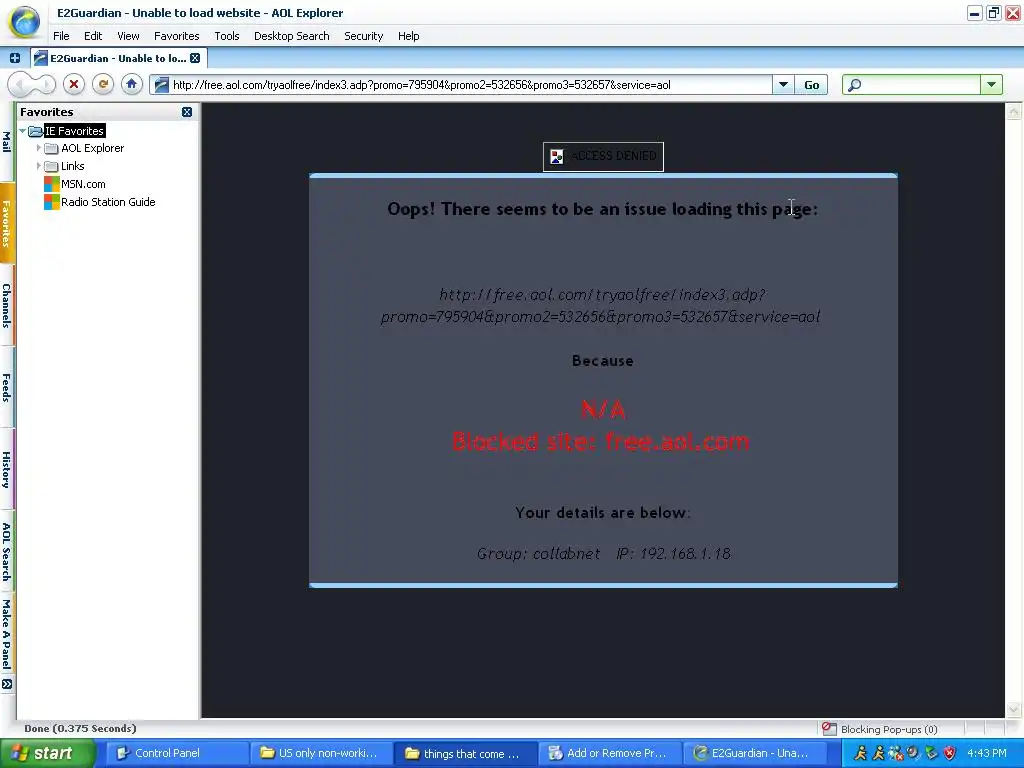Click the MSN.com butterfly icon
Screen dimensions: 1024x768
52,184
